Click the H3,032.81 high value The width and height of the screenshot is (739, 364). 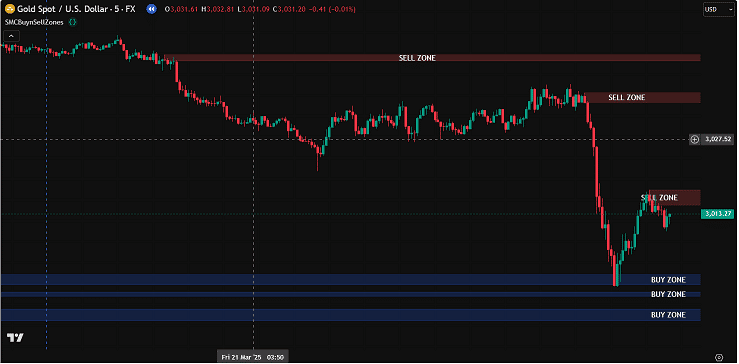pyautogui.click(x=217, y=8)
